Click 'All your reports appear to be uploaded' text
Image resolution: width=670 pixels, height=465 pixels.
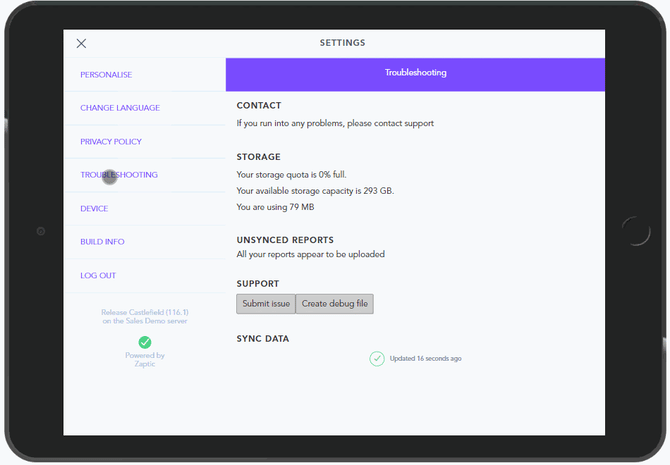[311, 254]
